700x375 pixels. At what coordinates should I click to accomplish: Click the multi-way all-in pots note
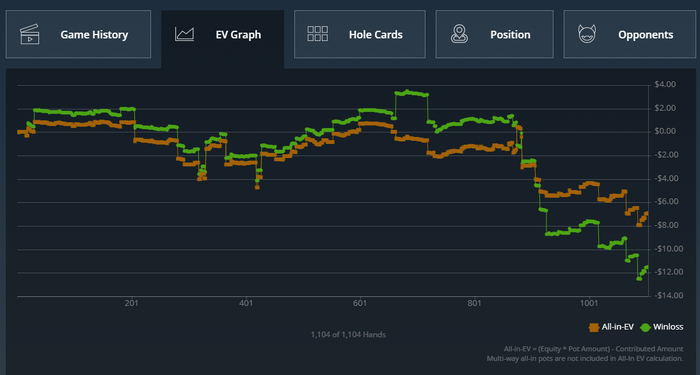[585, 358]
